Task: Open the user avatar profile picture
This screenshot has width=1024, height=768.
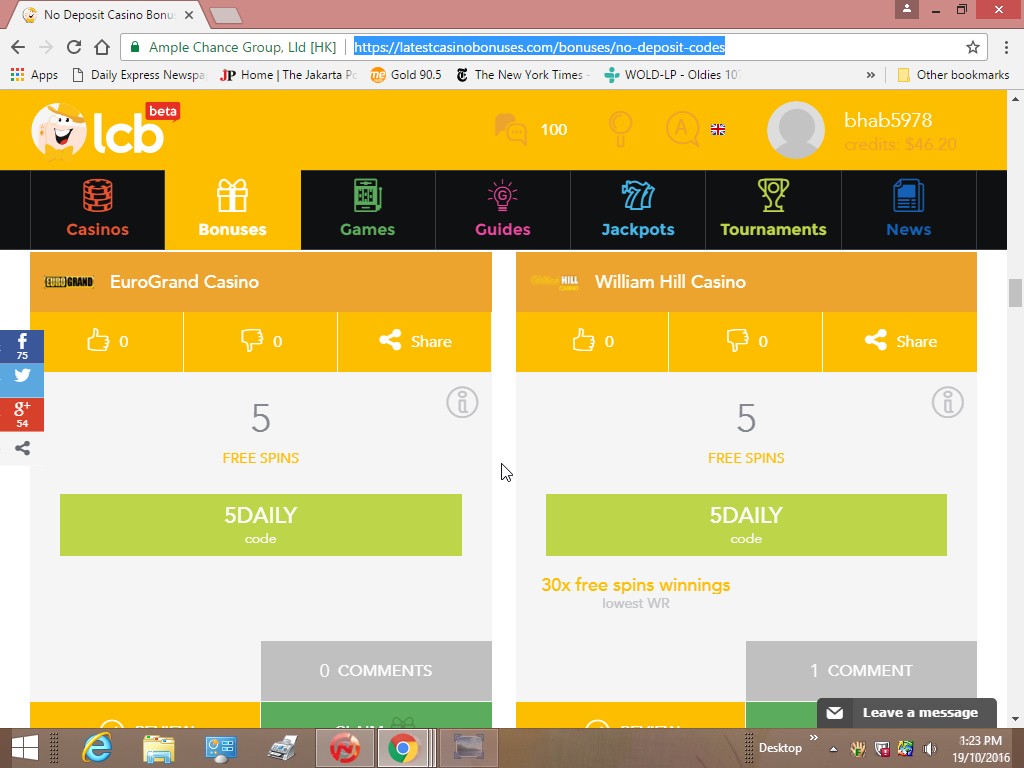Action: [x=795, y=130]
